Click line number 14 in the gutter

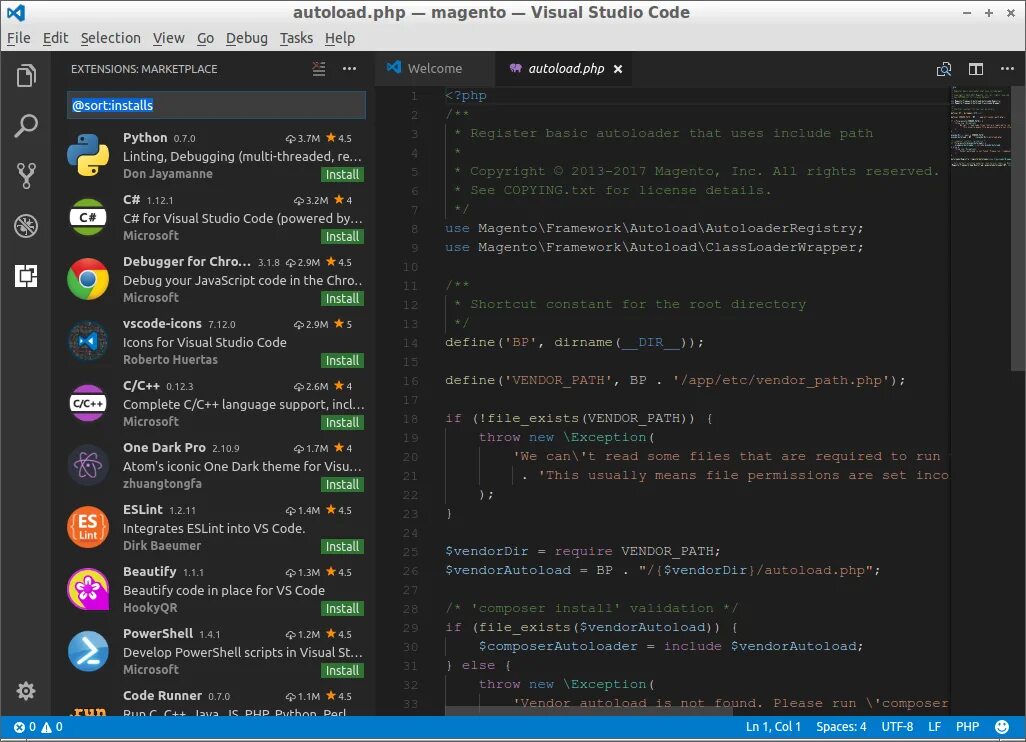pos(410,342)
